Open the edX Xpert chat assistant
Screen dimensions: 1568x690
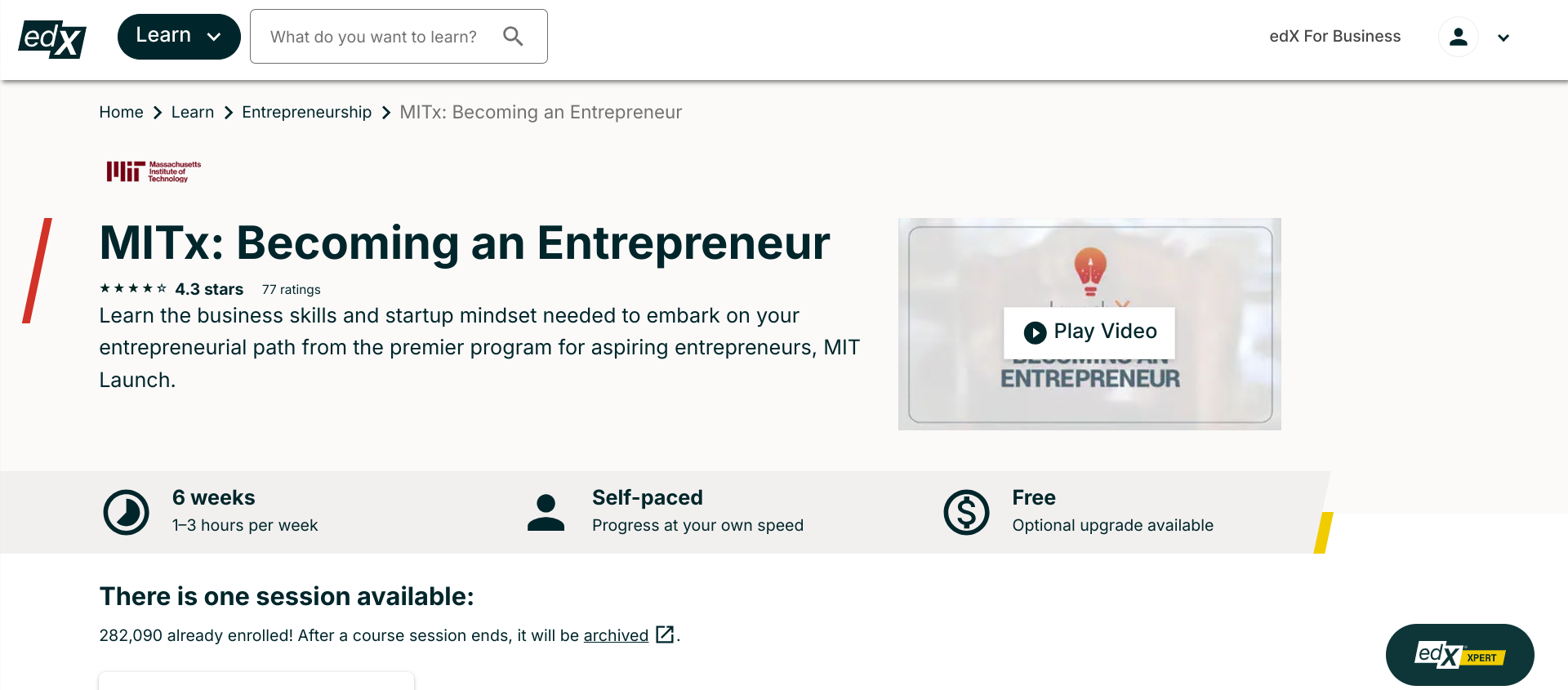[x=1459, y=655]
